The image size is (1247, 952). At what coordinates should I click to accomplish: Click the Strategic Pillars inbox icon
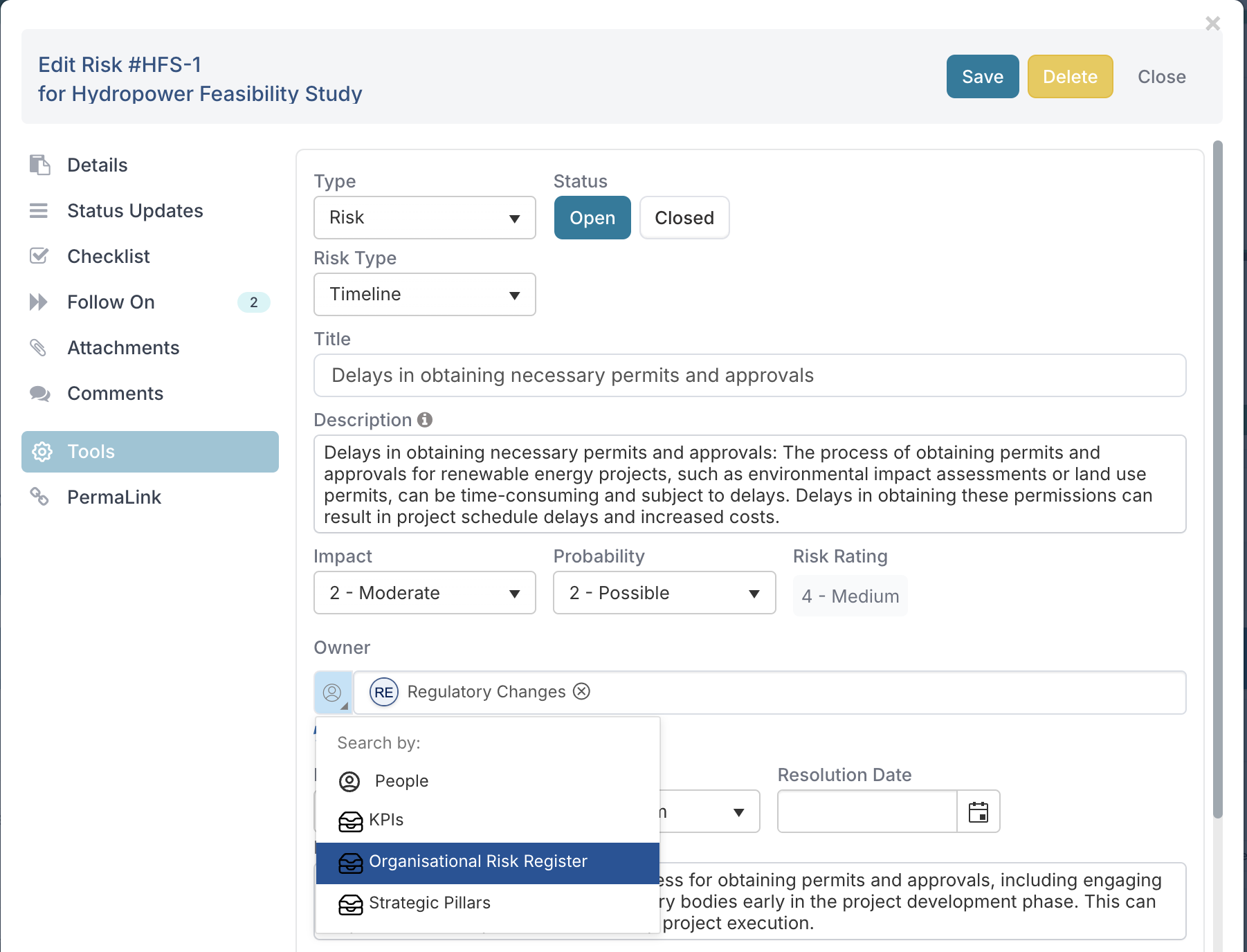coord(351,904)
